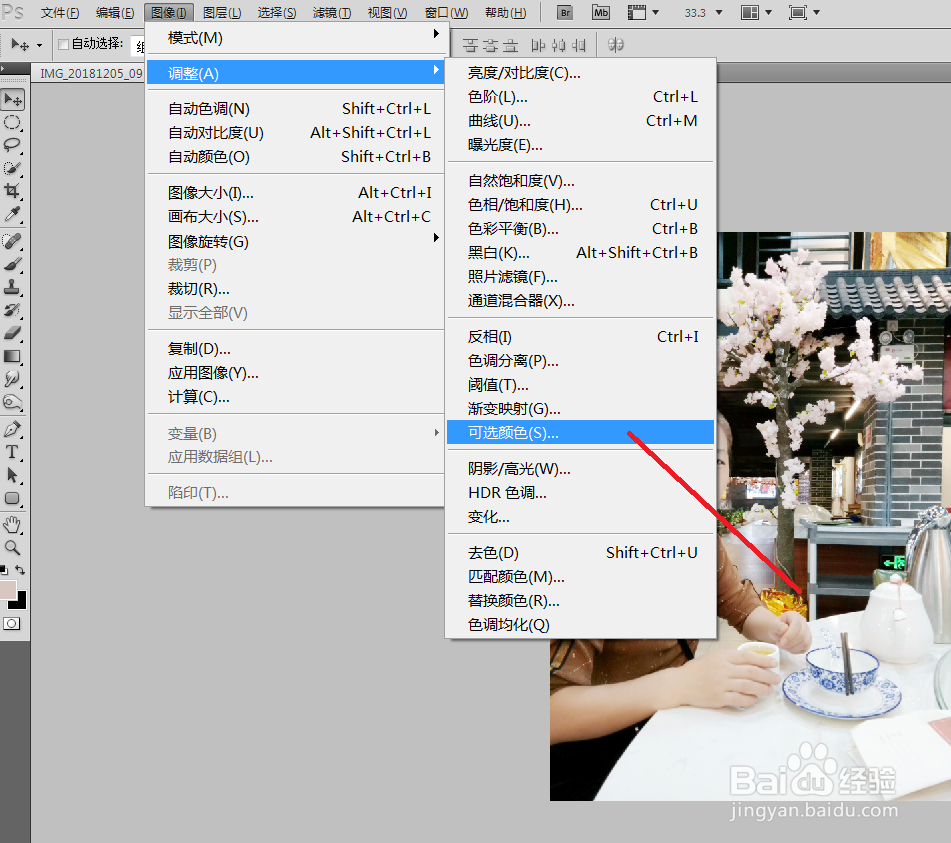Choose 色彩平衡(B)... adjustment
Image resolution: width=951 pixels, height=843 pixels.
point(580,229)
